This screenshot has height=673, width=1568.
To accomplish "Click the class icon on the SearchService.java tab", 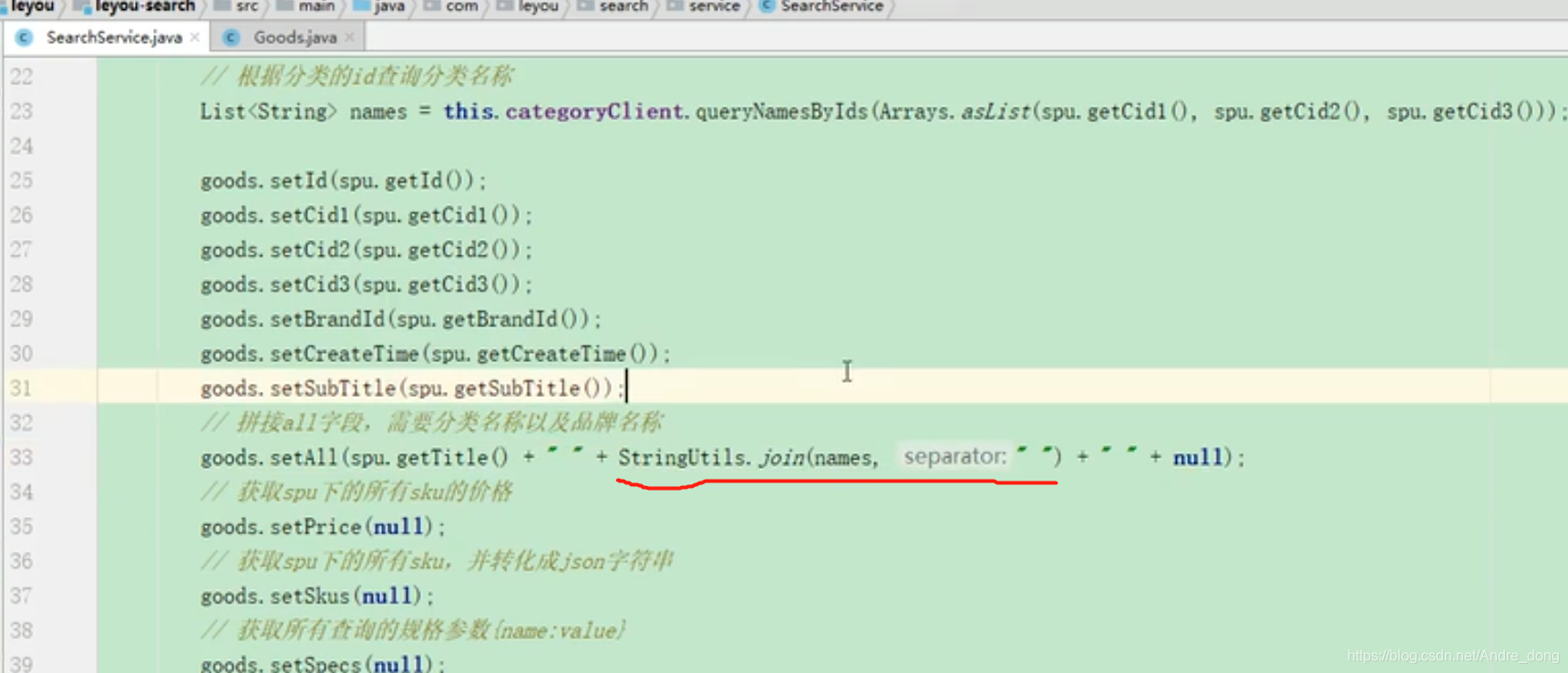I will tap(25, 37).
